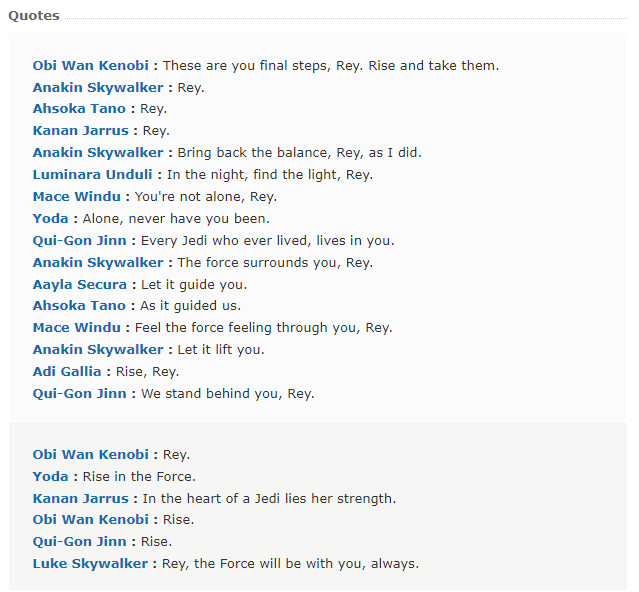Click Kanan Jarrus link beside 'In the heart'

pos(80,498)
